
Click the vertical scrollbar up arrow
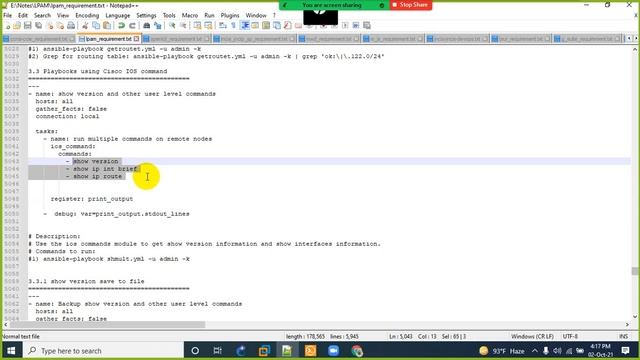click(635, 49)
